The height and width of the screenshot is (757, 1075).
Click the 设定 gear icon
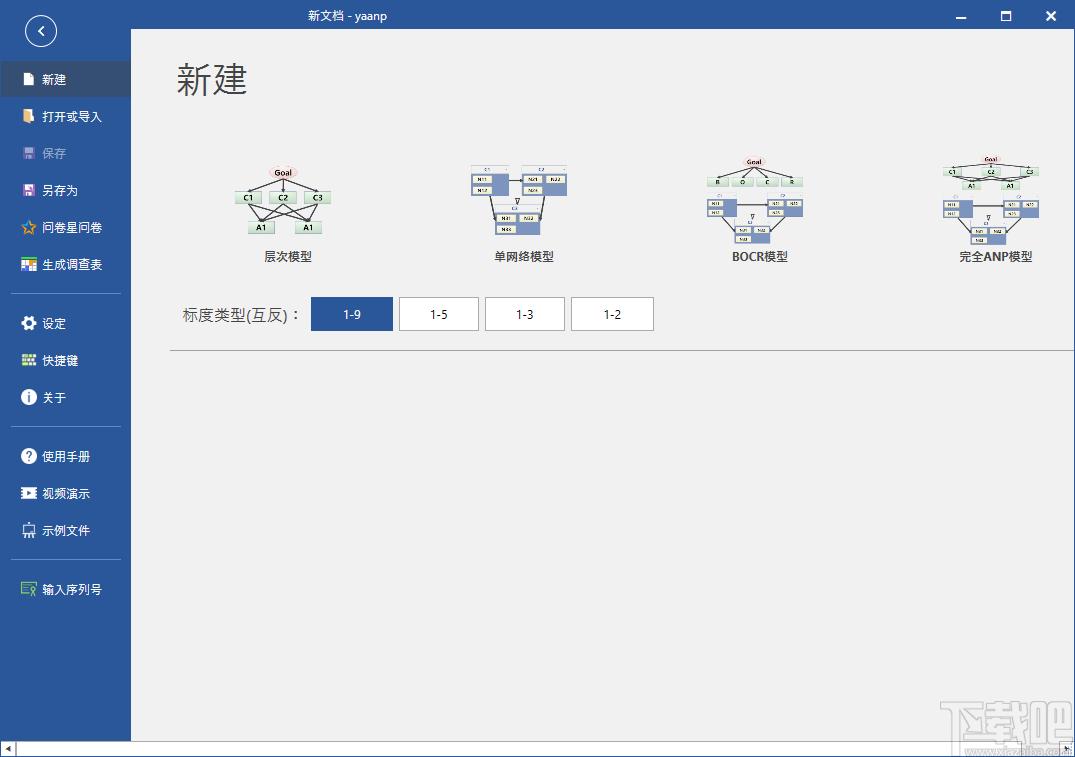coord(28,323)
